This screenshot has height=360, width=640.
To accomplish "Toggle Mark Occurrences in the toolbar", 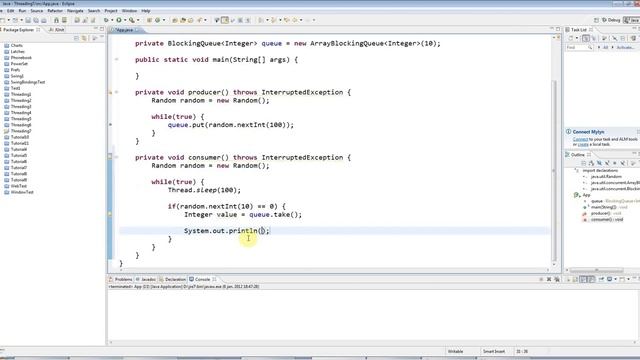I will point(224,20).
